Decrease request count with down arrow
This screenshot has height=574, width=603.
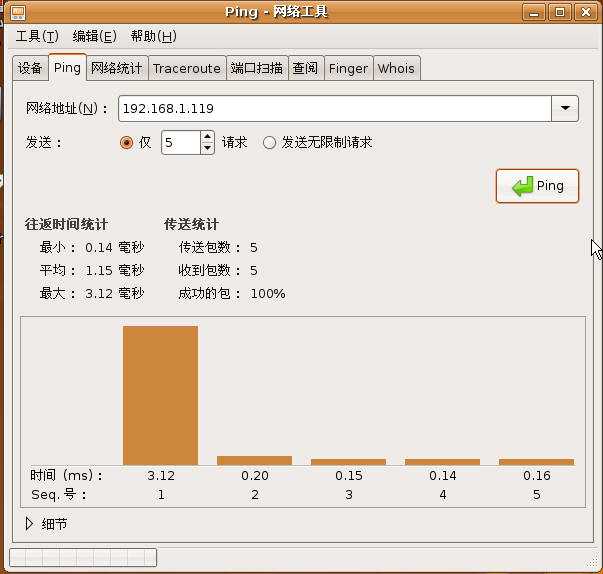pyautogui.click(x=207, y=148)
